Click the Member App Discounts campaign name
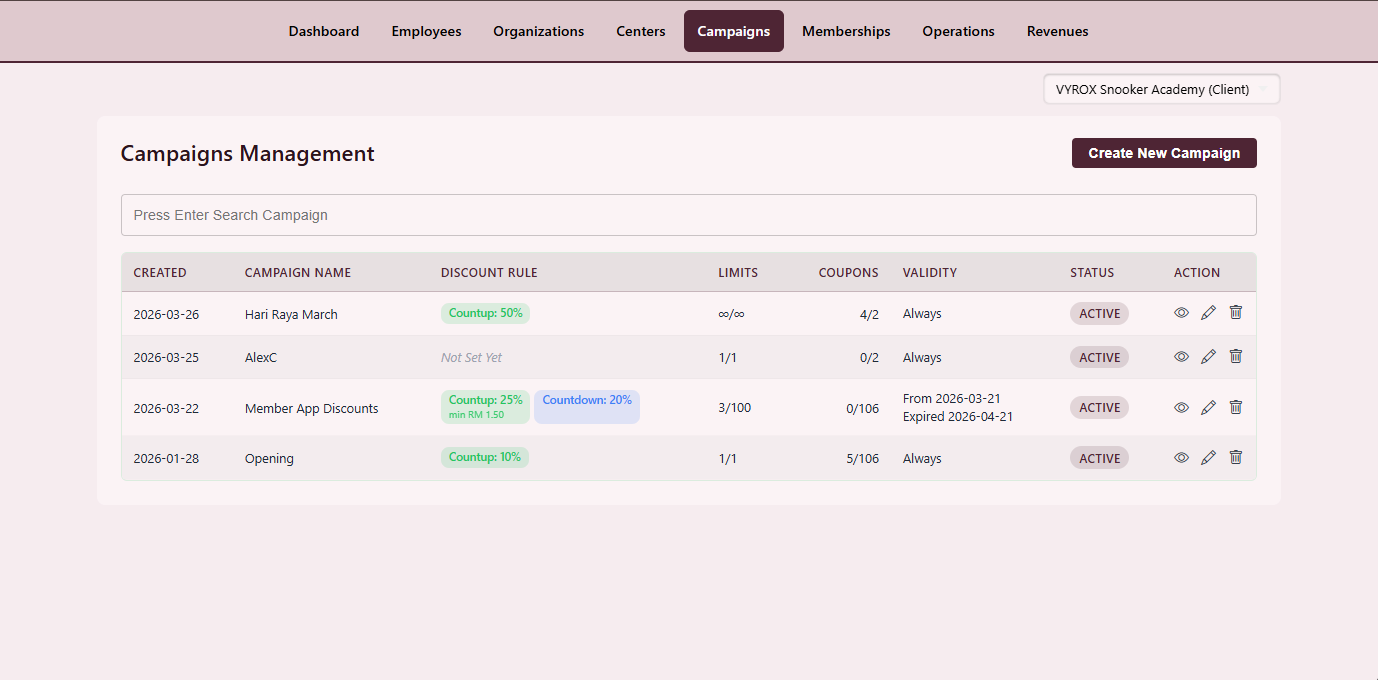The image size is (1378, 680). point(312,408)
